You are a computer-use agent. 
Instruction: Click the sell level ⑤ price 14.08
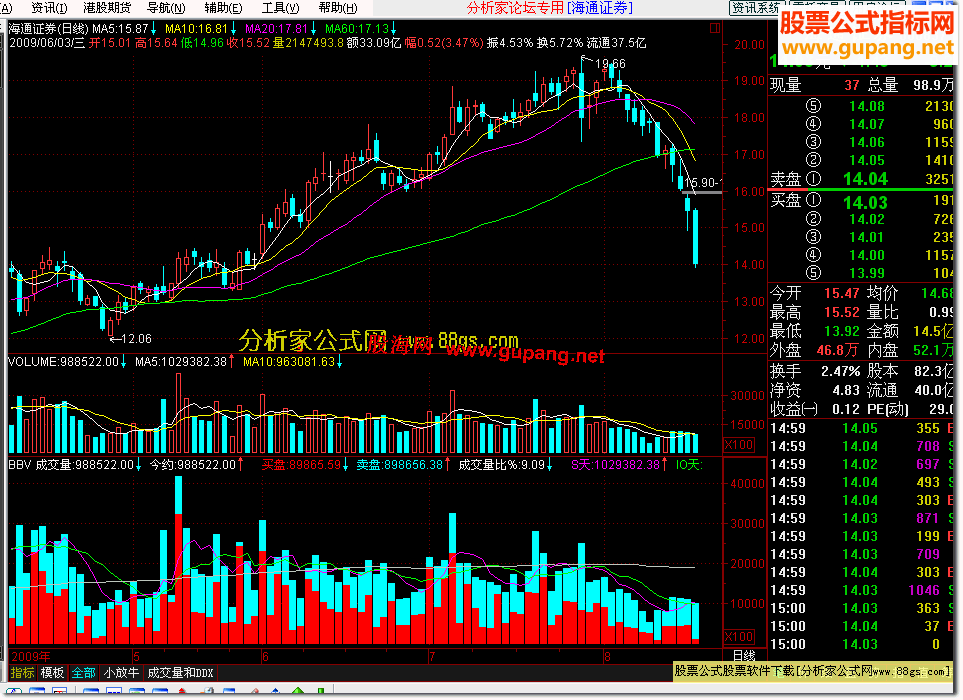pyautogui.click(x=867, y=106)
